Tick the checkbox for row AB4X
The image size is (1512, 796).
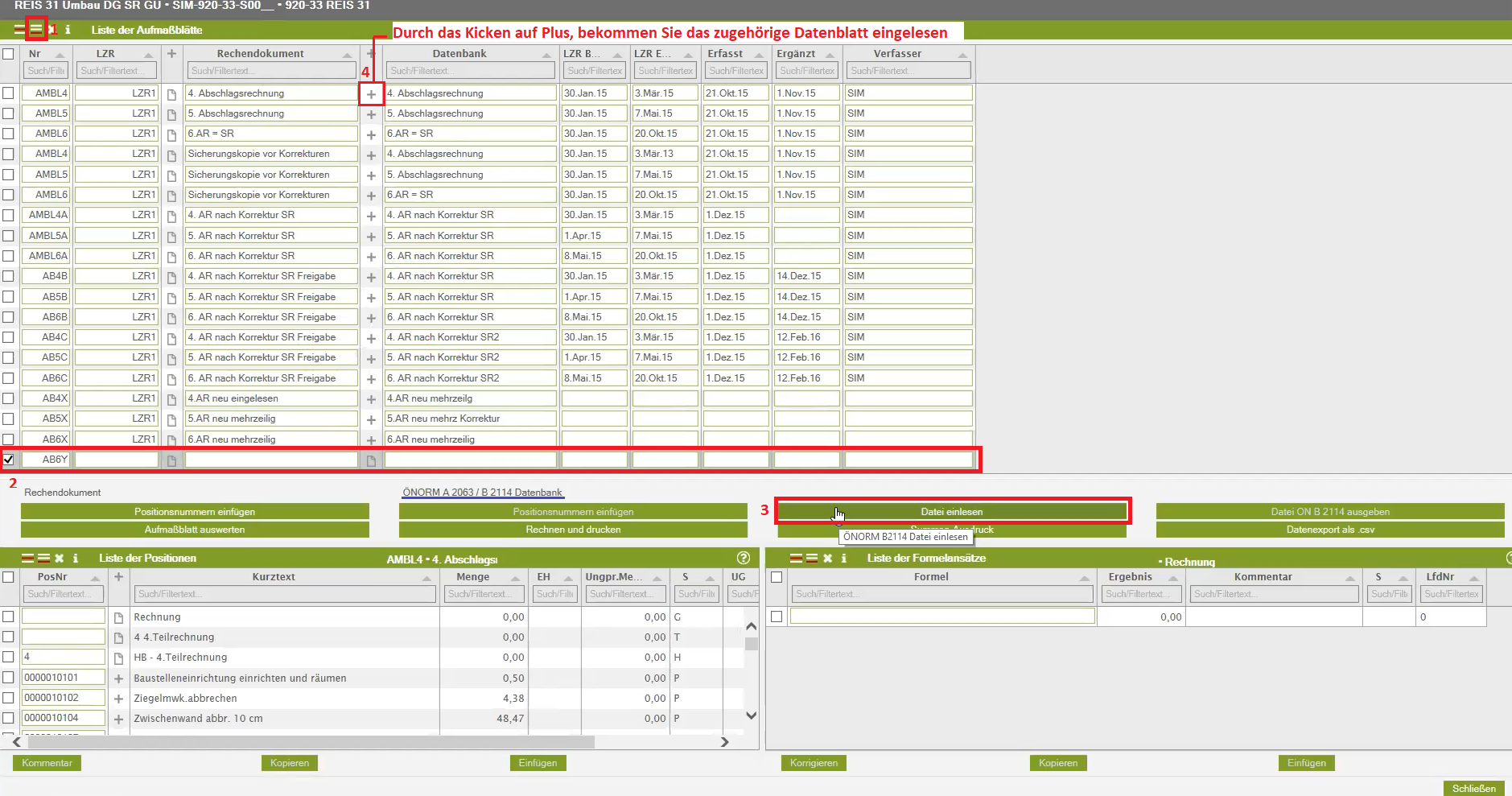pos(8,398)
